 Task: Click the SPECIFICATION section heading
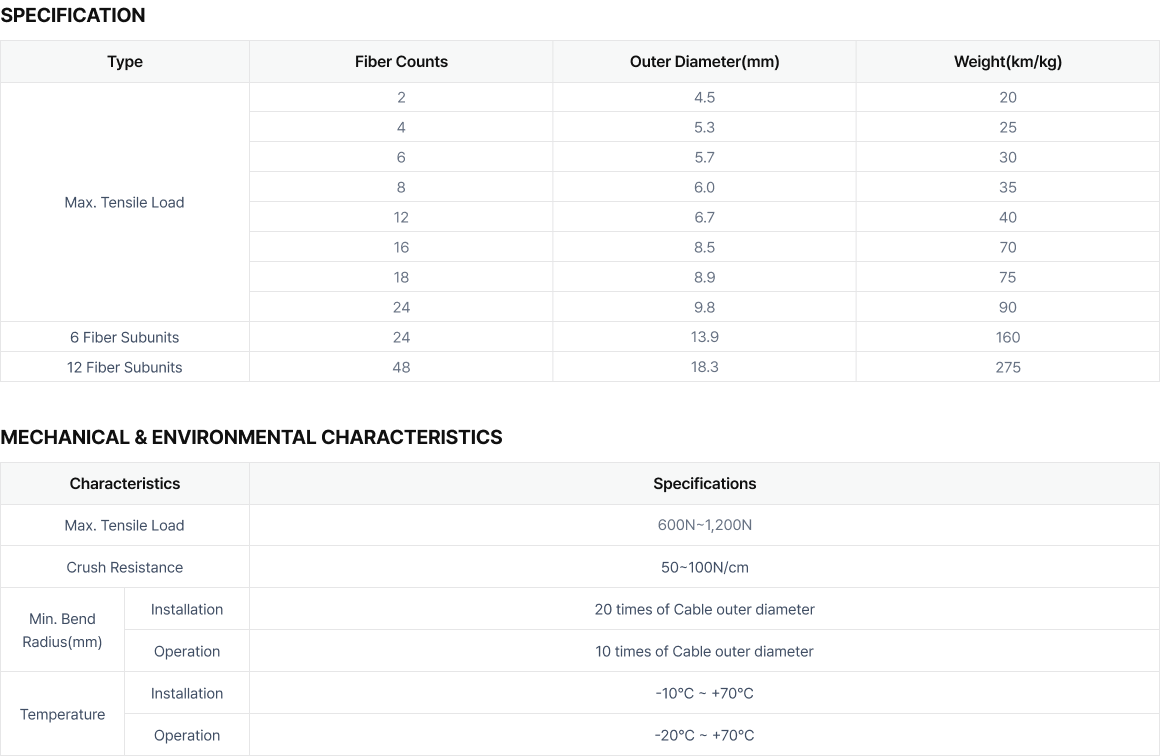[x=73, y=15]
